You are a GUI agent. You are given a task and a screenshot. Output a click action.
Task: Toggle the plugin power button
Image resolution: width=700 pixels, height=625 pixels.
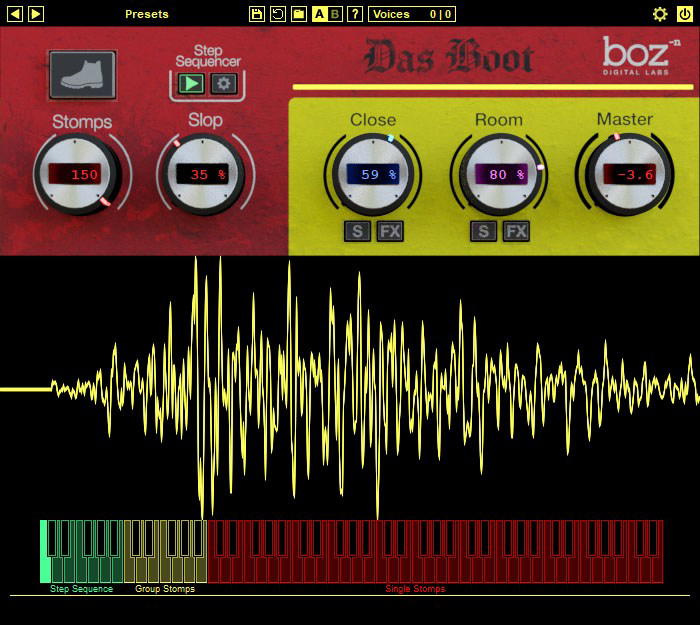pos(685,14)
